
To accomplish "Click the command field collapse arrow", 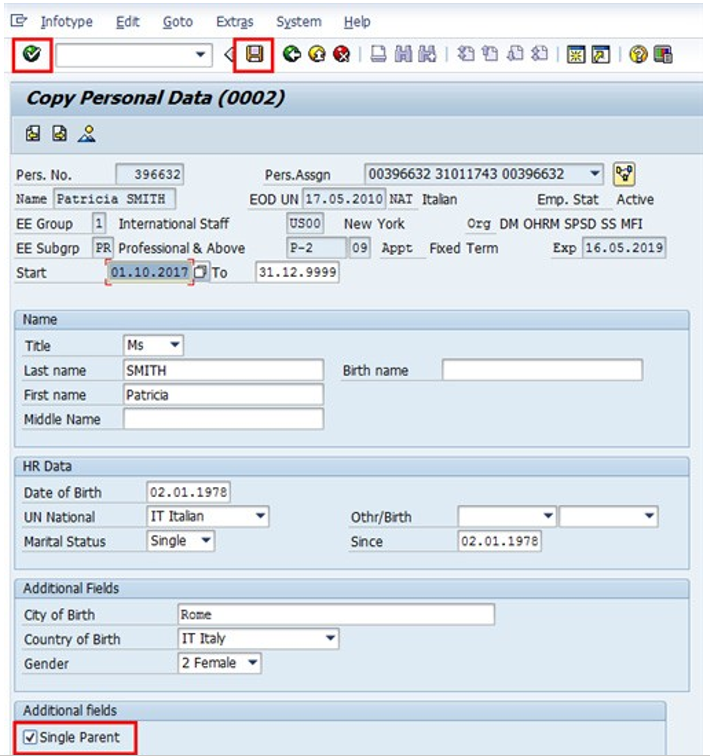I will [x=229, y=54].
